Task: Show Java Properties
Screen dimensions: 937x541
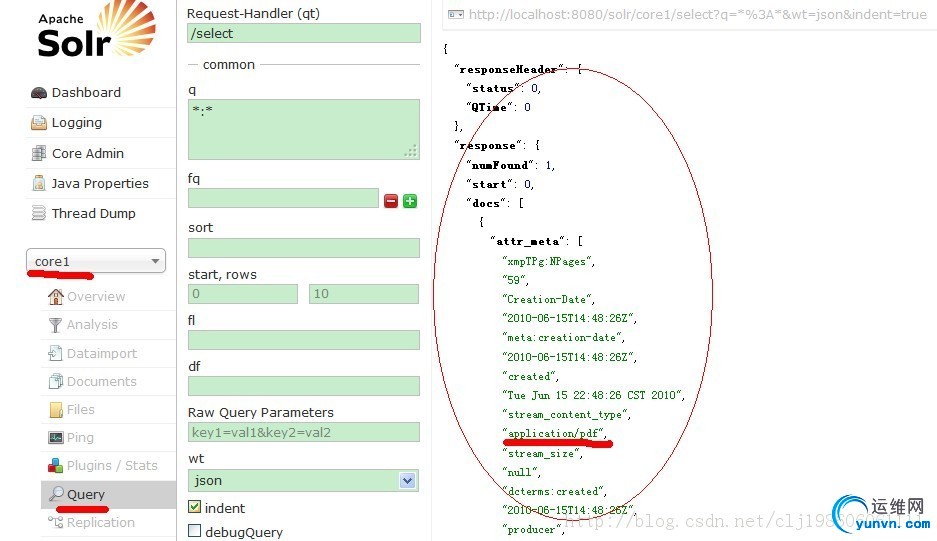Action: tap(100, 184)
